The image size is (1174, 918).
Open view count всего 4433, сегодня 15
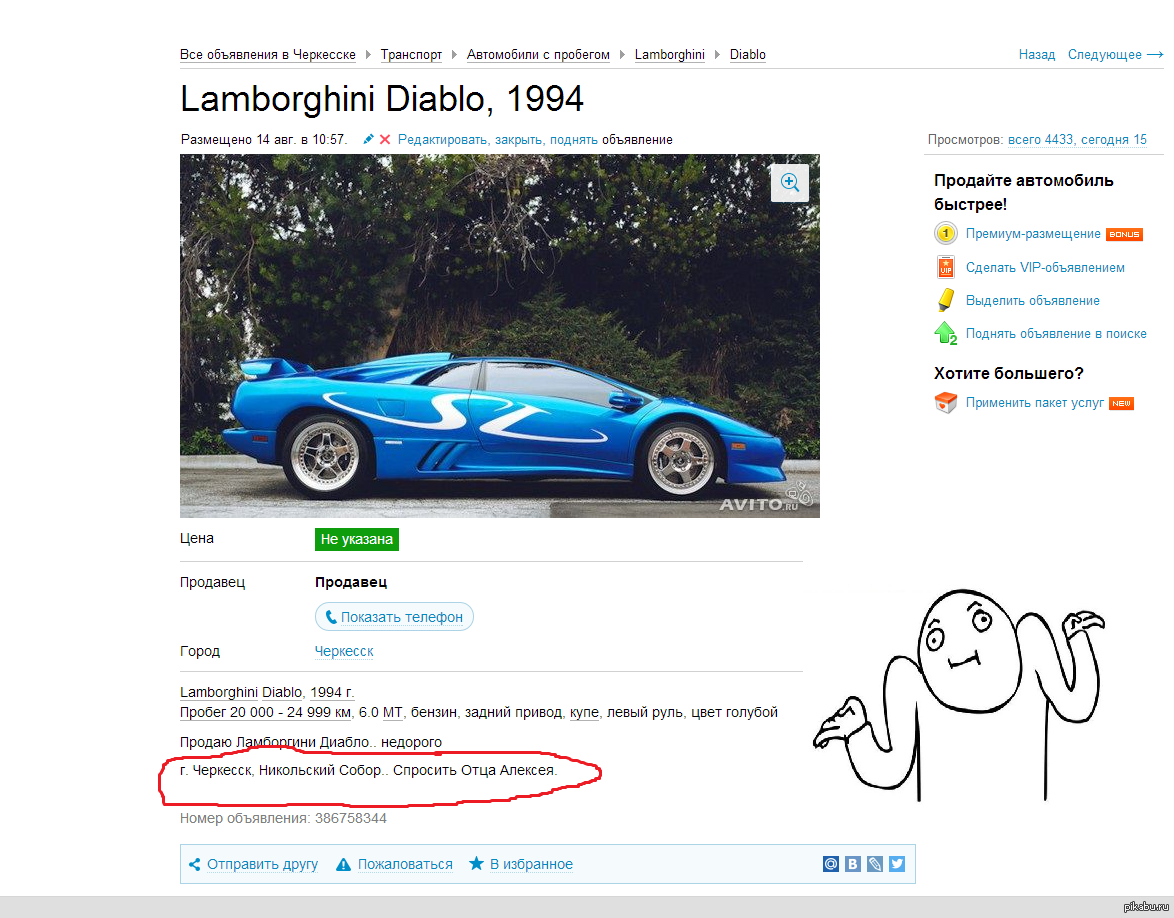(x=1077, y=139)
